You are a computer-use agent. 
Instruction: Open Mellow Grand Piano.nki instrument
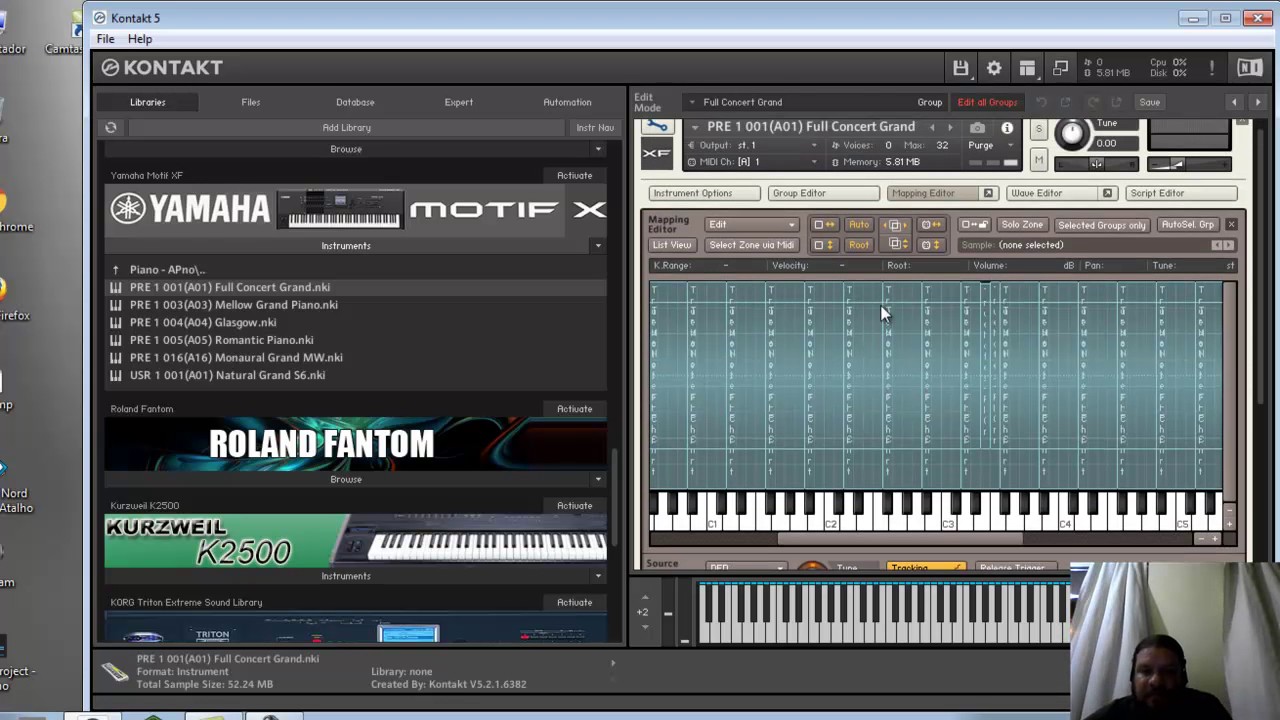tap(233, 305)
